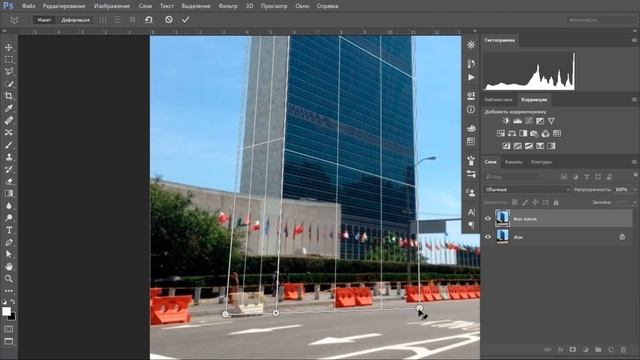The width and height of the screenshot is (640, 360).
Task: Click the foreground color swatch
Action: (x=6, y=311)
